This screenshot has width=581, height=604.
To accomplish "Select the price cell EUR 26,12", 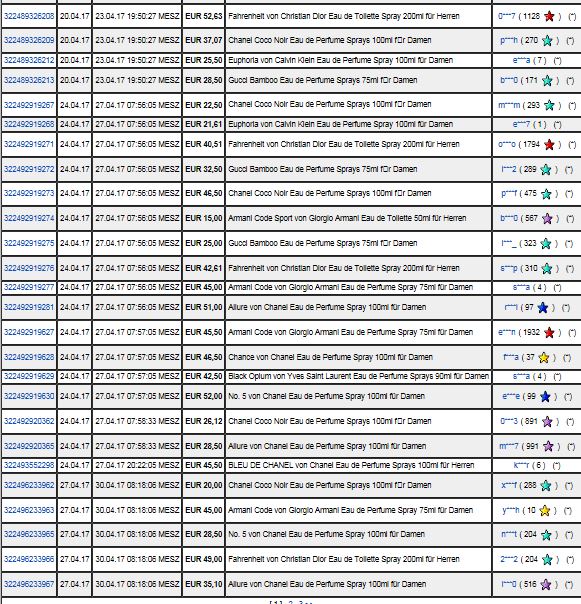I will click(203, 421).
